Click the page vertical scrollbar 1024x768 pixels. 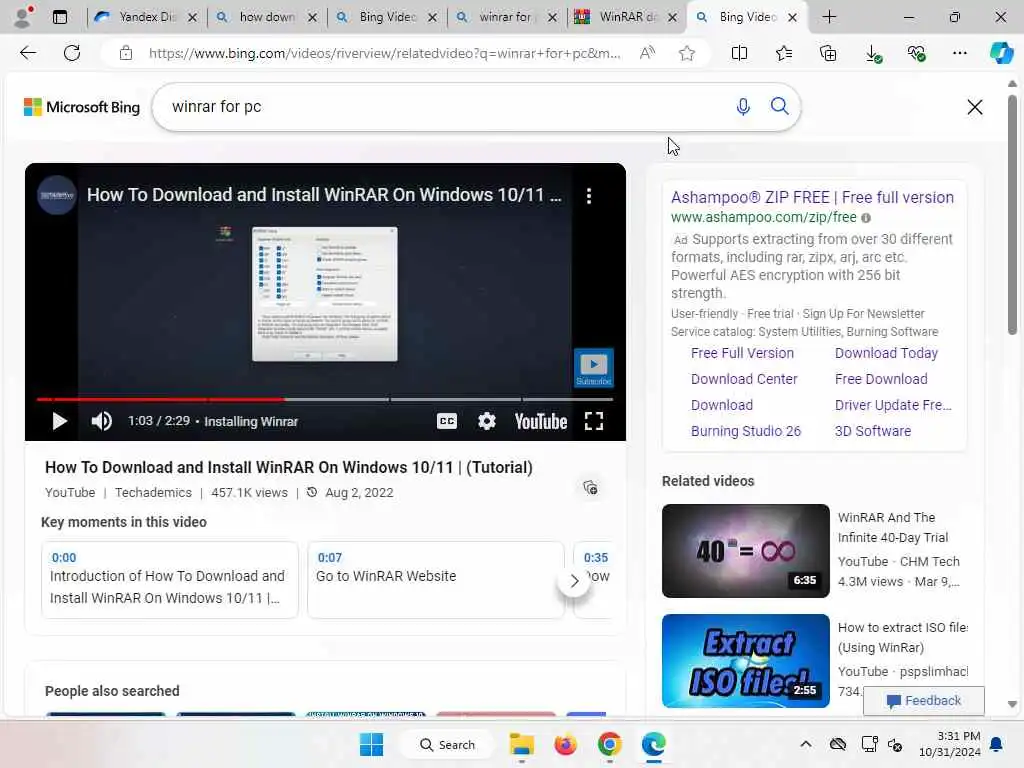click(1012, 216)
